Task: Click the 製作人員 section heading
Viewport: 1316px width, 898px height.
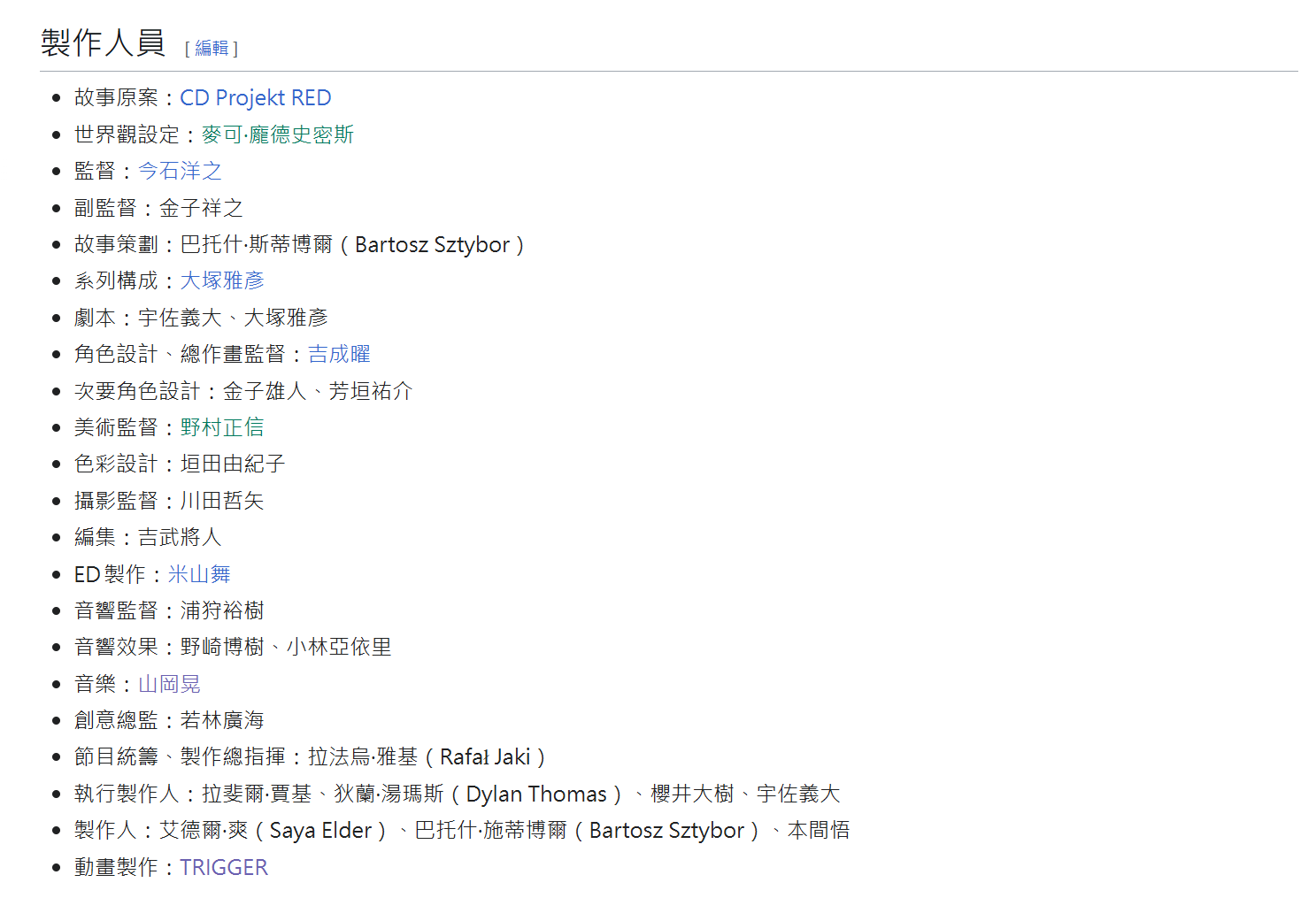Action: pos(103,42)
